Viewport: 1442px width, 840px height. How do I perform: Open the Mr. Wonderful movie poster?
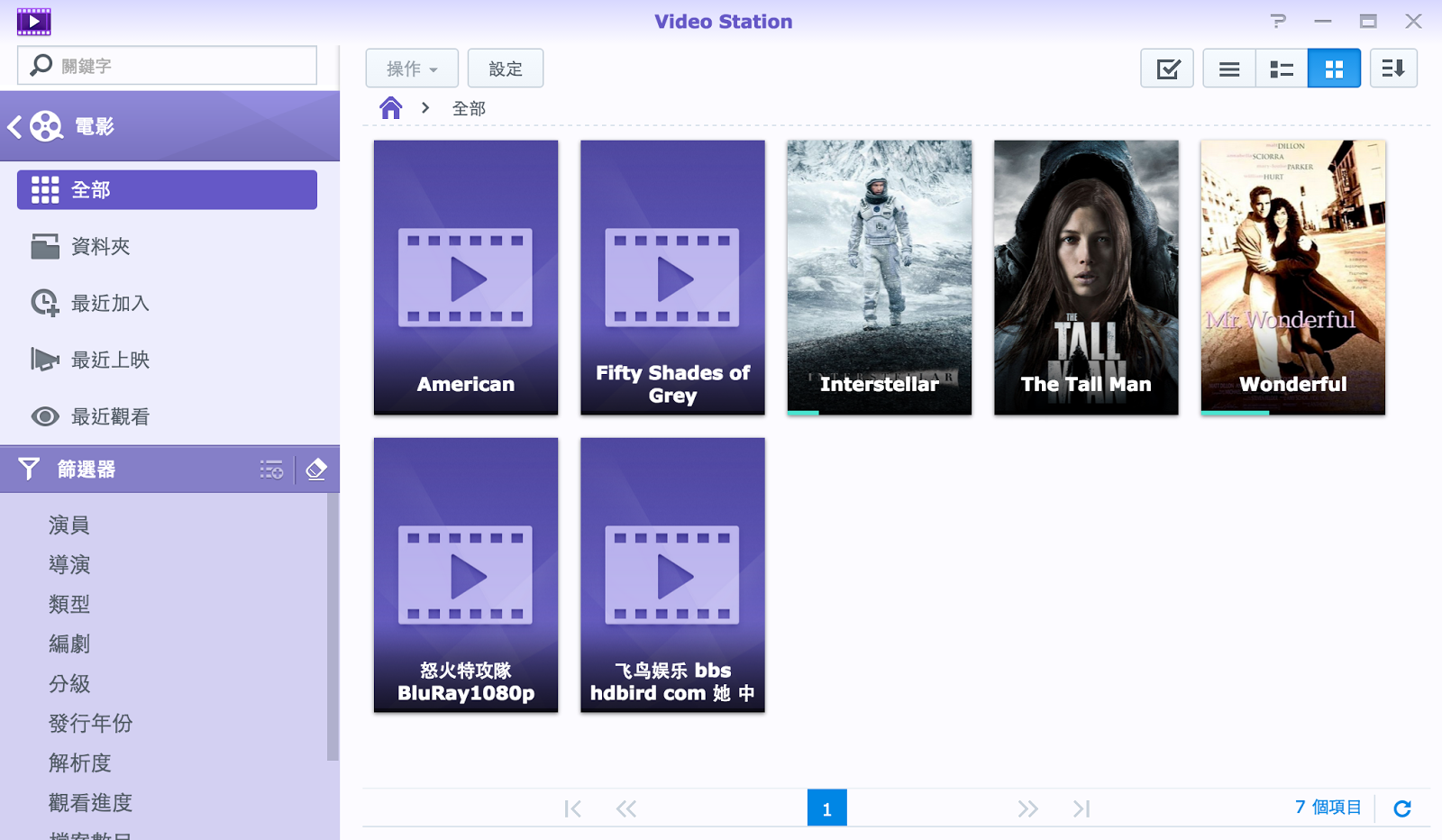1293,278
